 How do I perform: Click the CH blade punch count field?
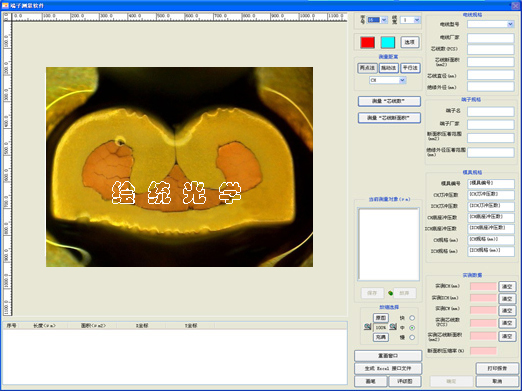491,195
